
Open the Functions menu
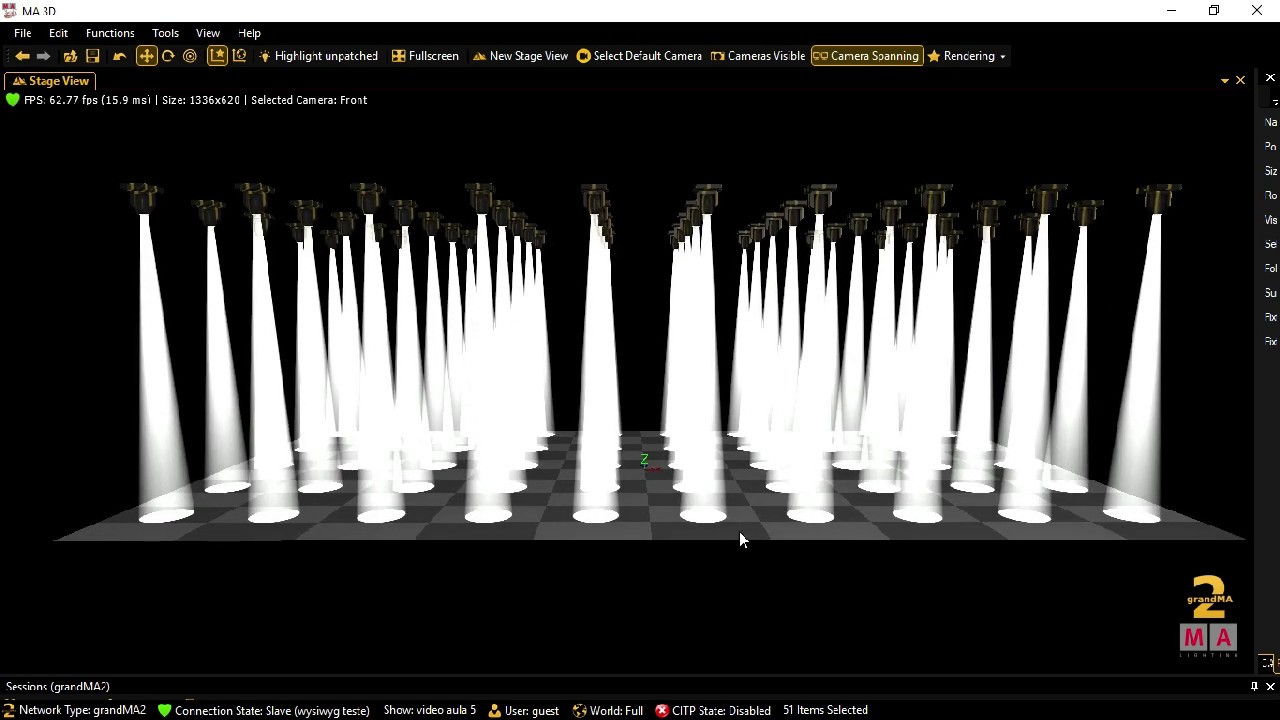click(110, 33)
